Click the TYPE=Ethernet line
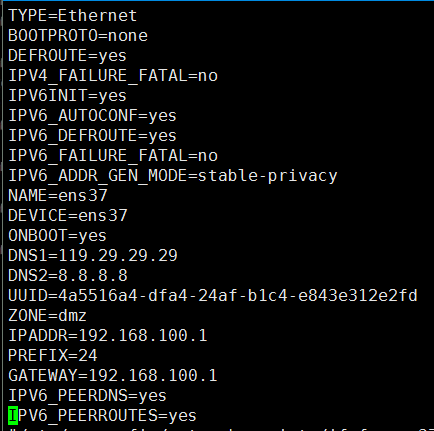This screenshot has width=434, height=431. pos(72,16)
